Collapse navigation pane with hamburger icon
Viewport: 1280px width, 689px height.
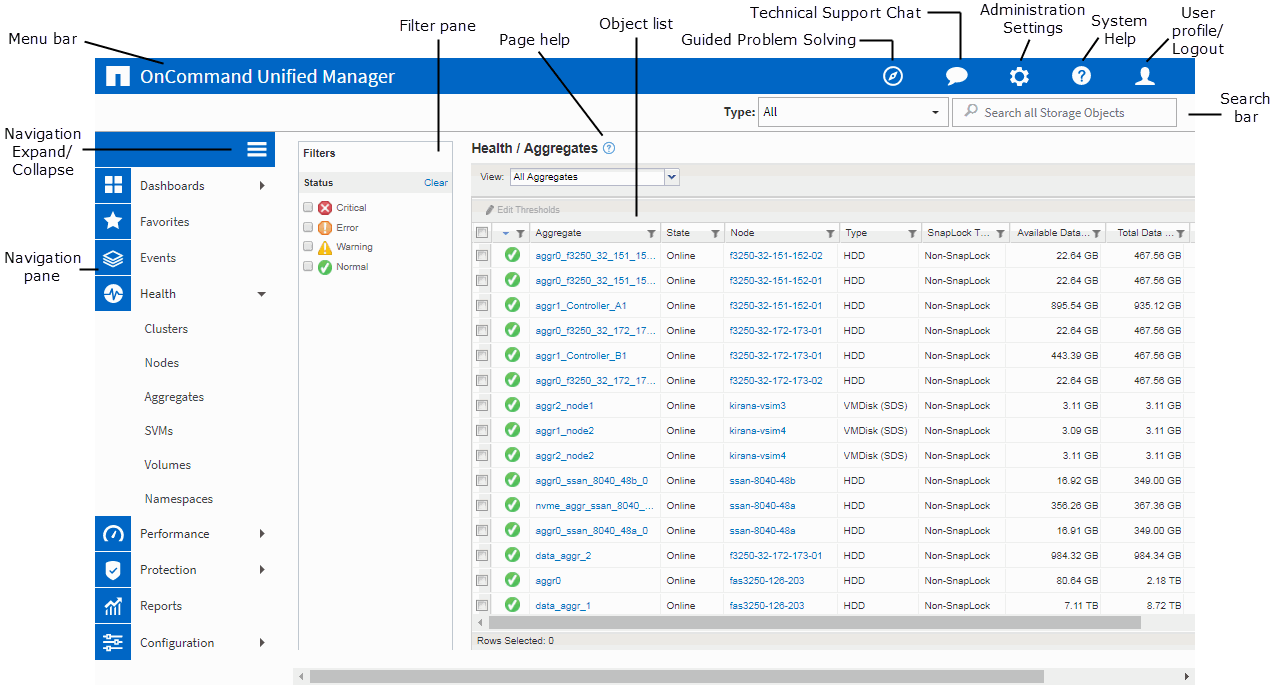coord(257,149)
